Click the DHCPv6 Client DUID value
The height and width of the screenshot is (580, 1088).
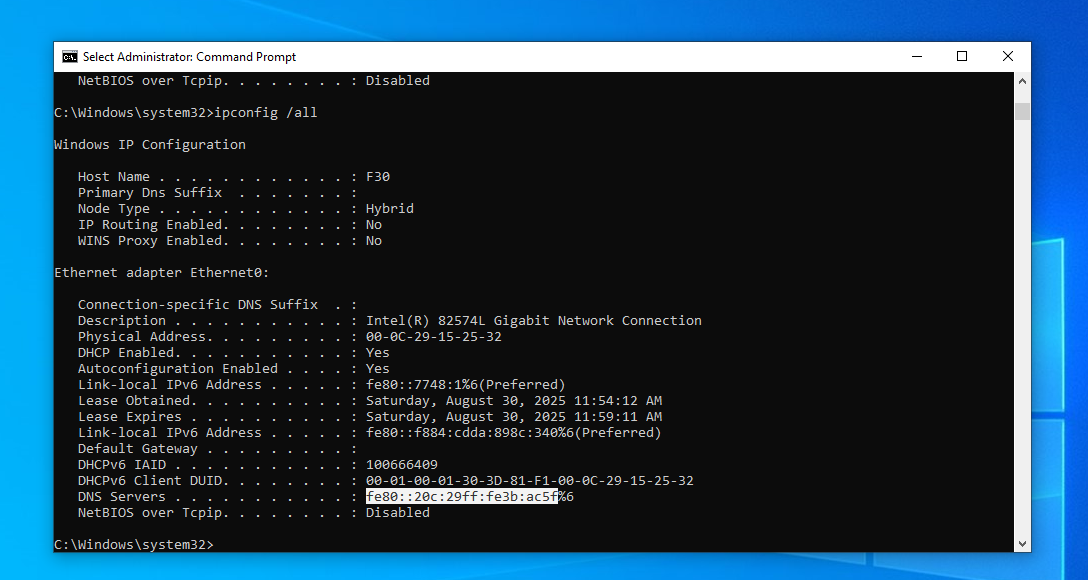[530, 481]
